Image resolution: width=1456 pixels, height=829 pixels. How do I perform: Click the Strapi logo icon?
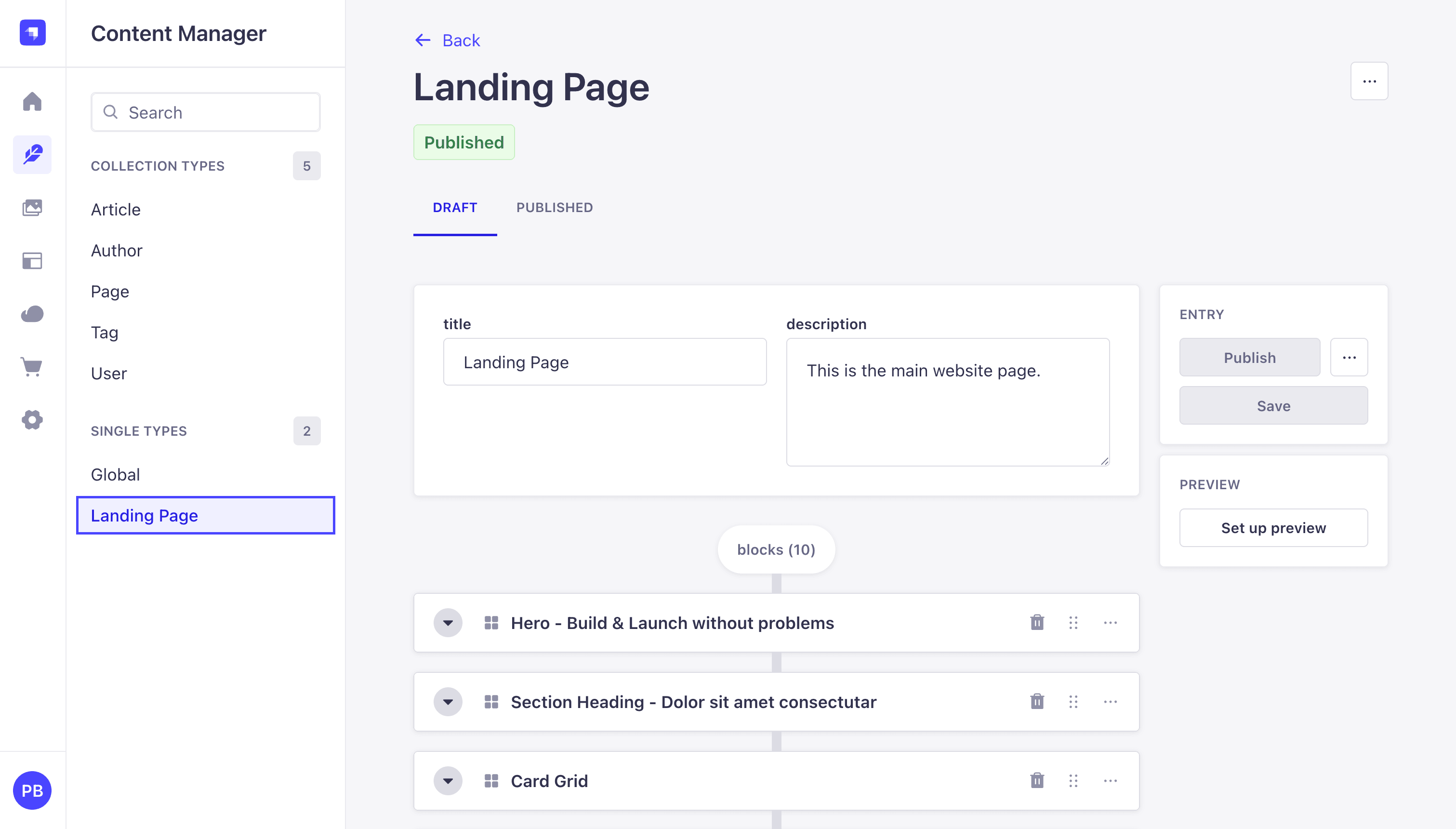coord(32,32)
